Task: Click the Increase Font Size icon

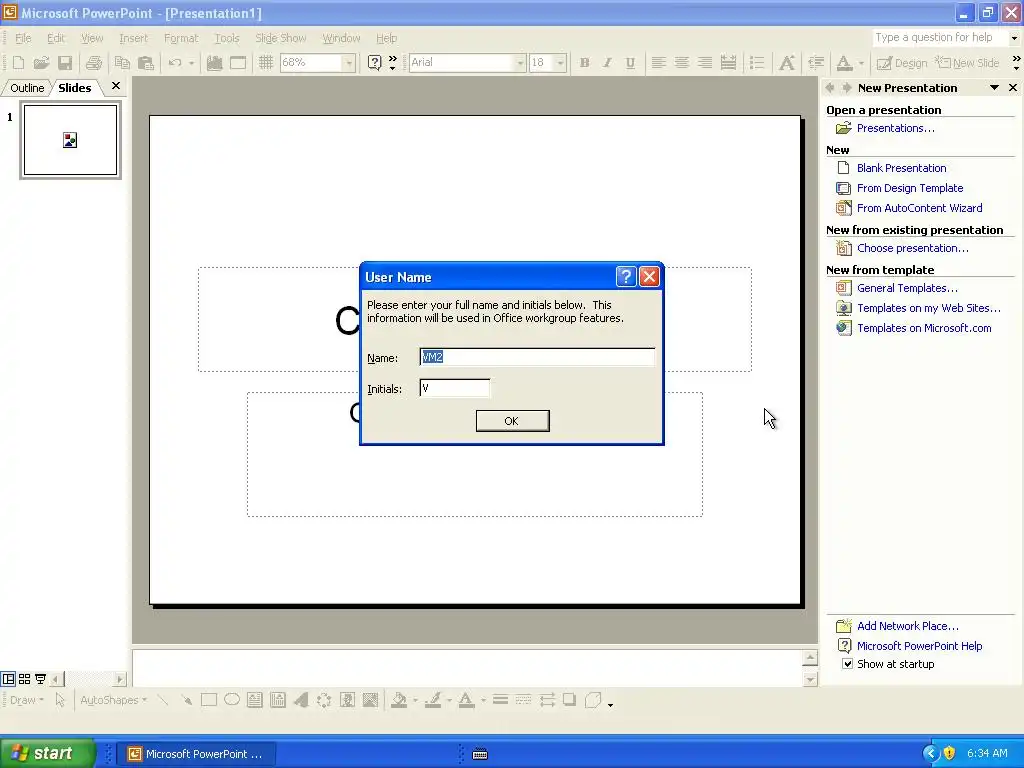Action: [787, 63]
